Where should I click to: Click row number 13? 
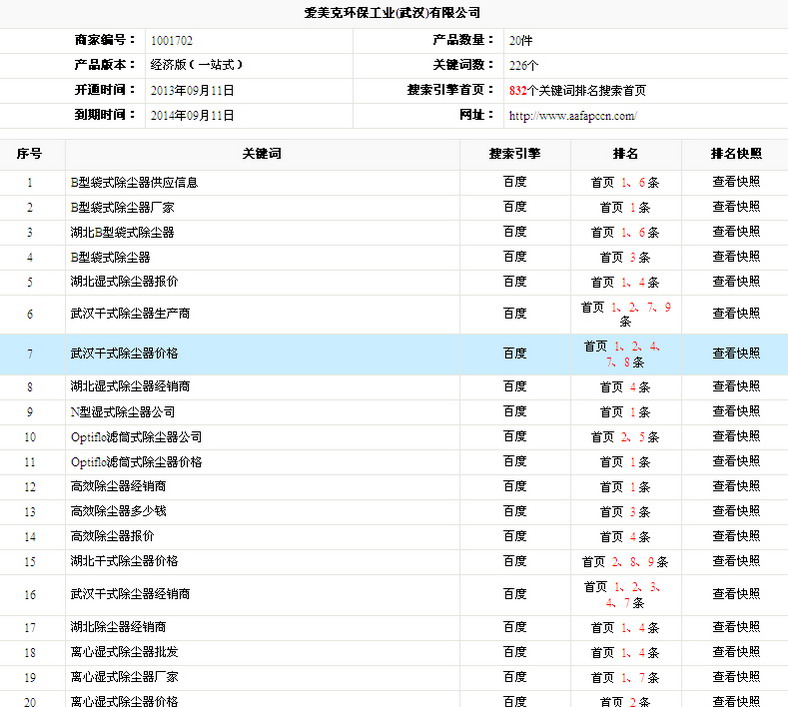pyautogui.click(x=30, y=512)
